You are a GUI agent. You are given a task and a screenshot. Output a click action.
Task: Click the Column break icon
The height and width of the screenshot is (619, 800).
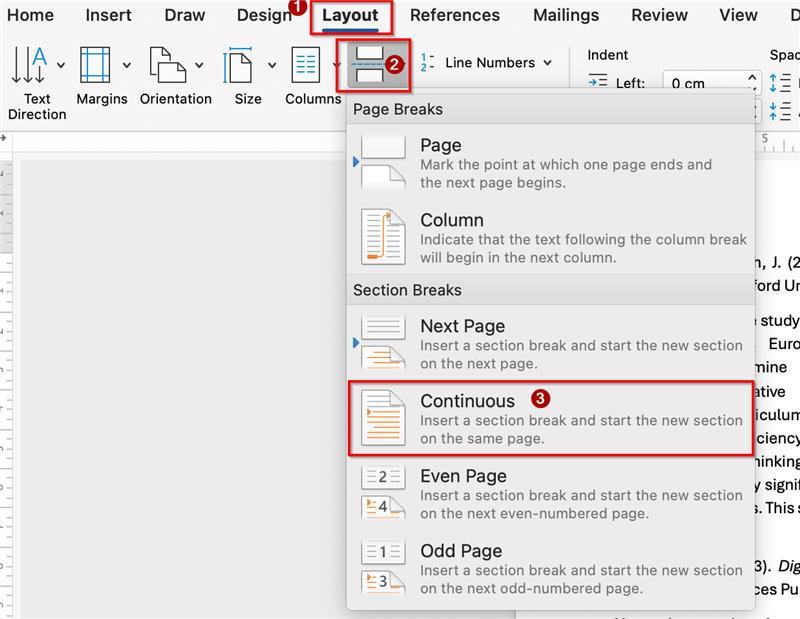coord(383,237)
